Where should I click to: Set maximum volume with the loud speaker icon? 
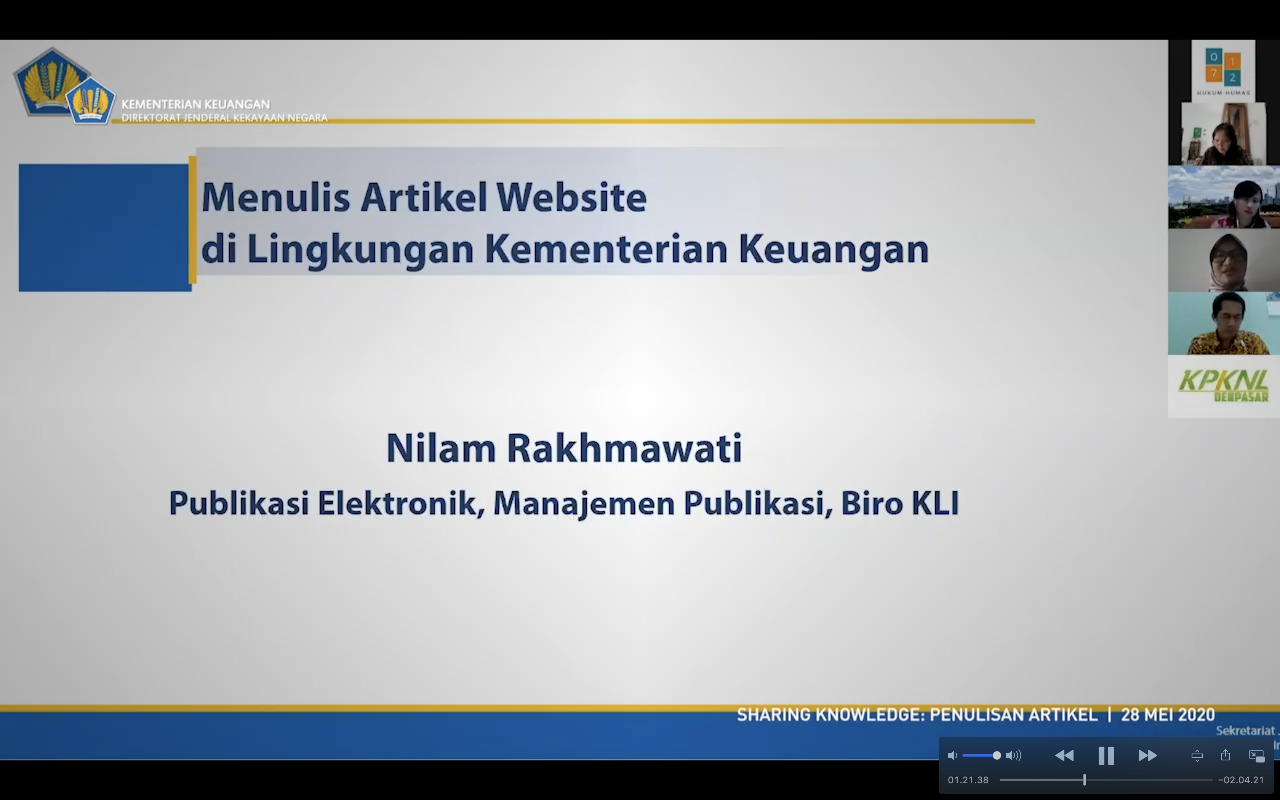click(1014, 756)
